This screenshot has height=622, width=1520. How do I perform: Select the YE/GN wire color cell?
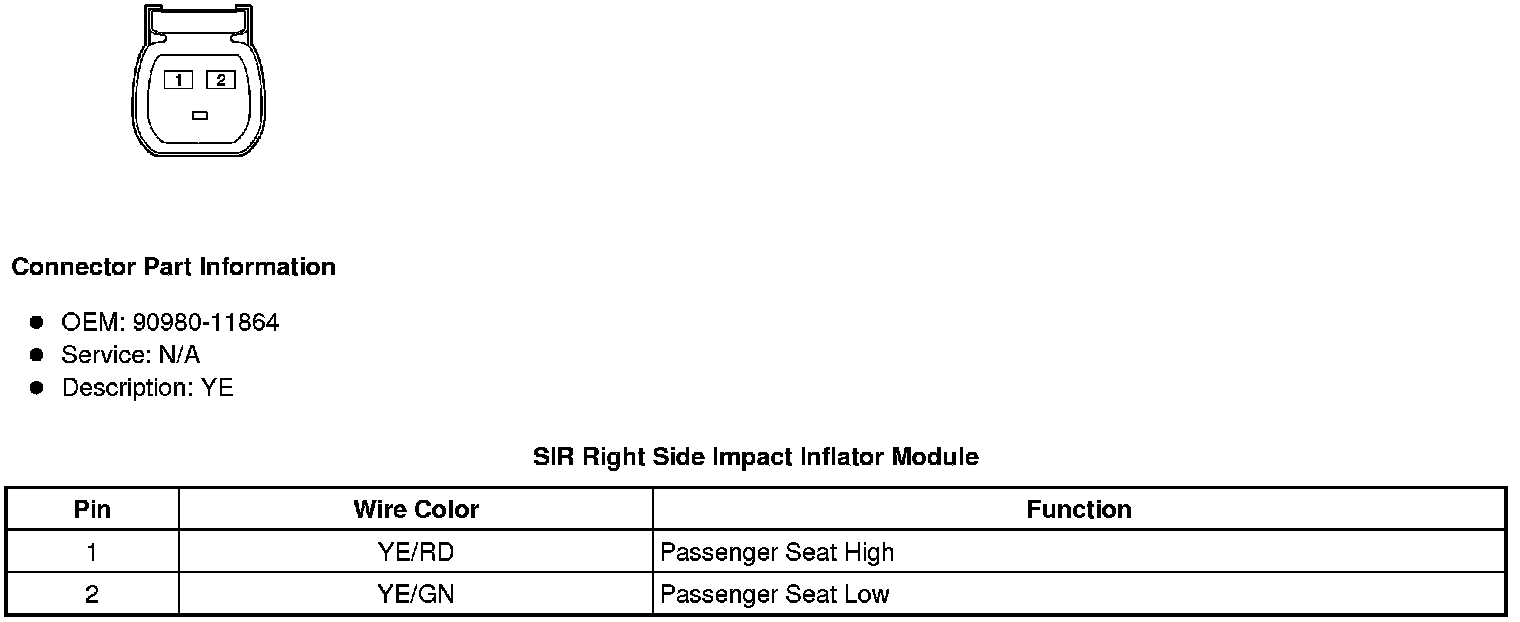pos(416,594)
